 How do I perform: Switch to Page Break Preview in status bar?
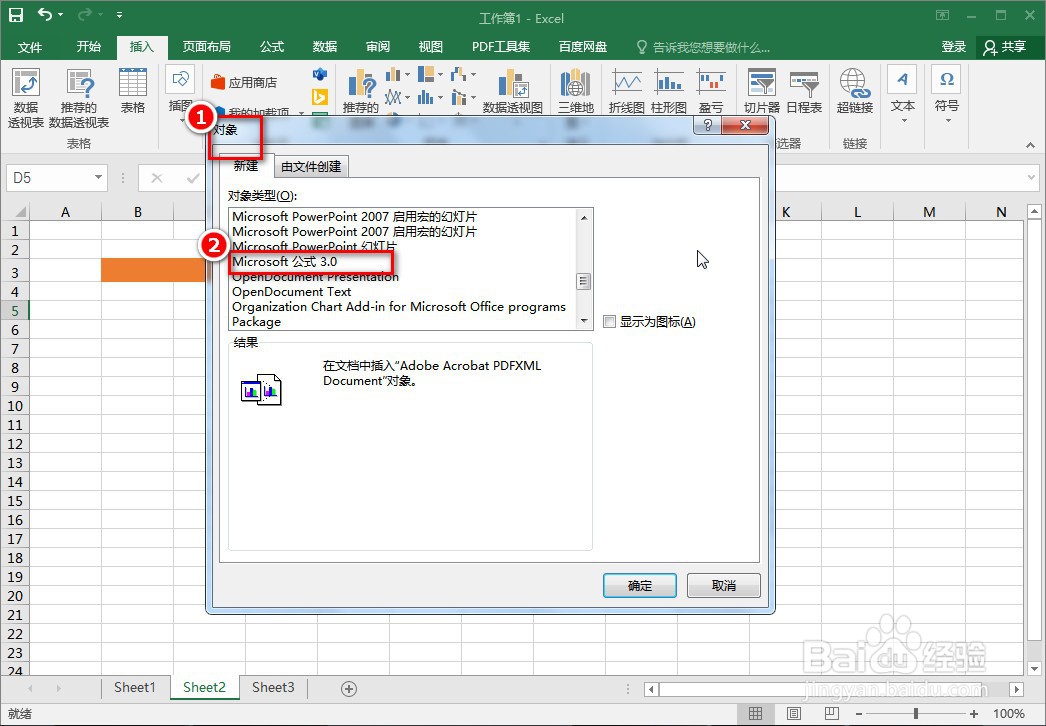[x=831, y=713]
